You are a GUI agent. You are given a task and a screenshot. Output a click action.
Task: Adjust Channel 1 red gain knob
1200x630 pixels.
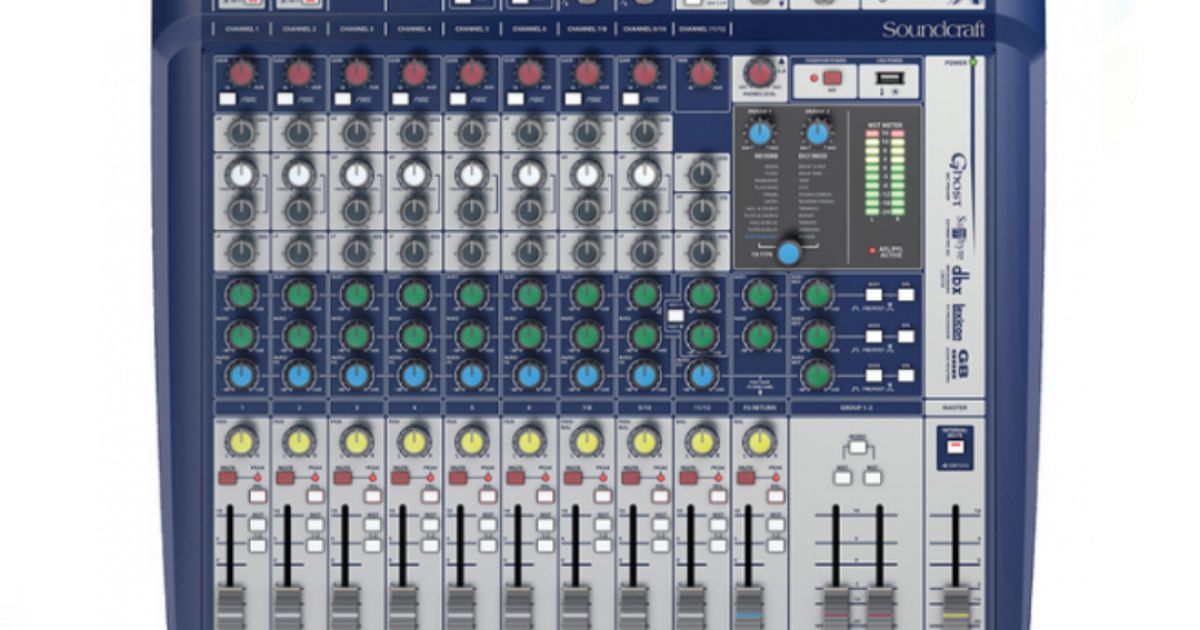[x=241, y=71]
